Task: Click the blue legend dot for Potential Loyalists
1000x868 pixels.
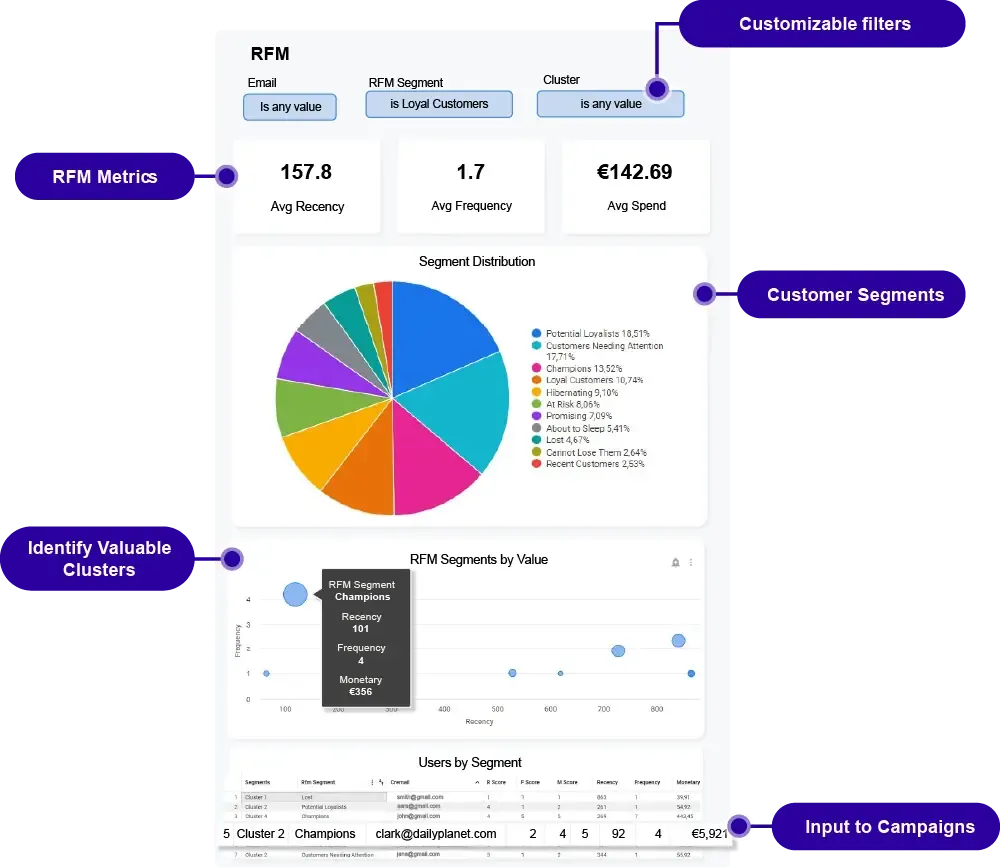Action: (536, 333)
